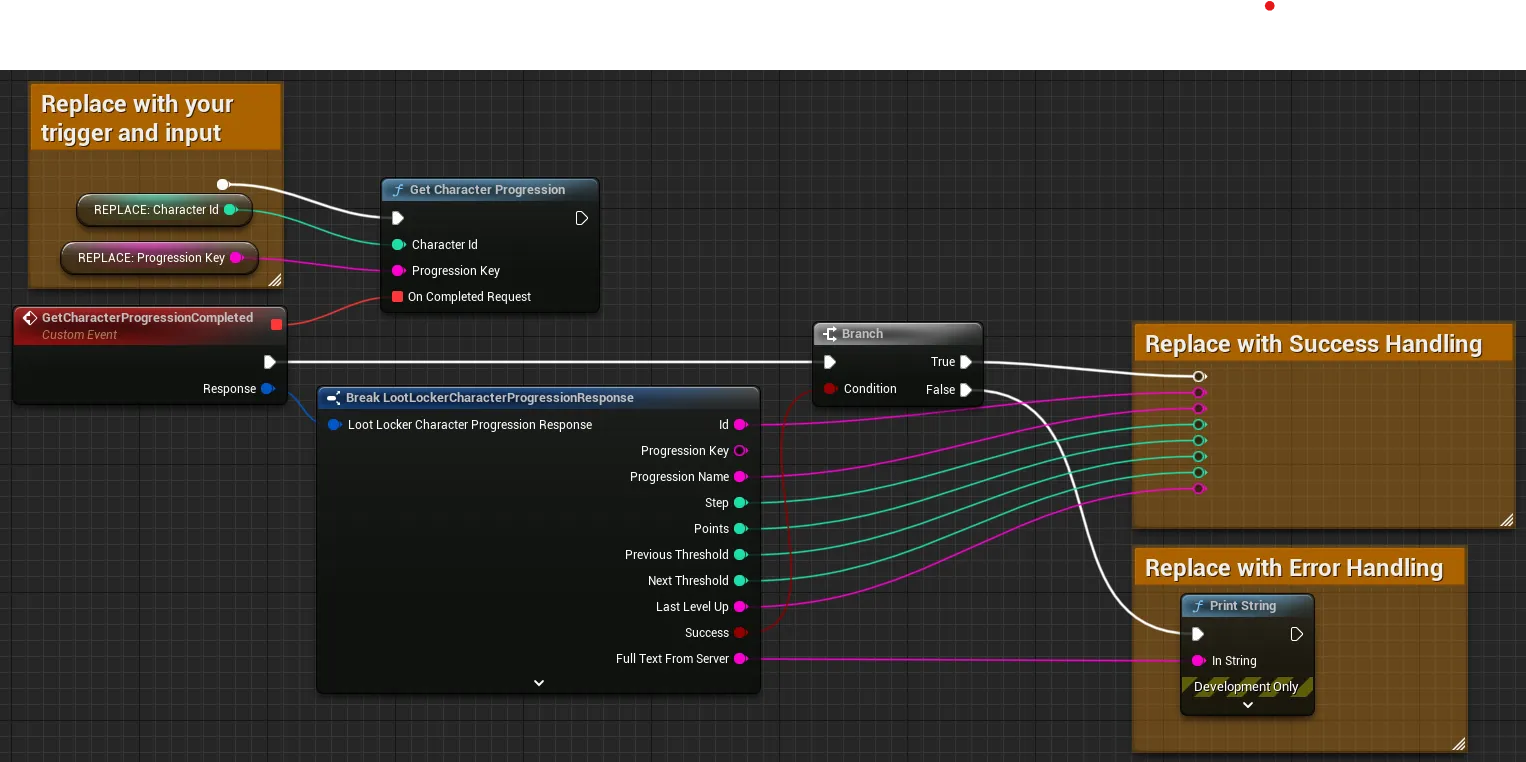
Task: Select the Replace with Success Handling comment header
Action: click(1323, 344)
